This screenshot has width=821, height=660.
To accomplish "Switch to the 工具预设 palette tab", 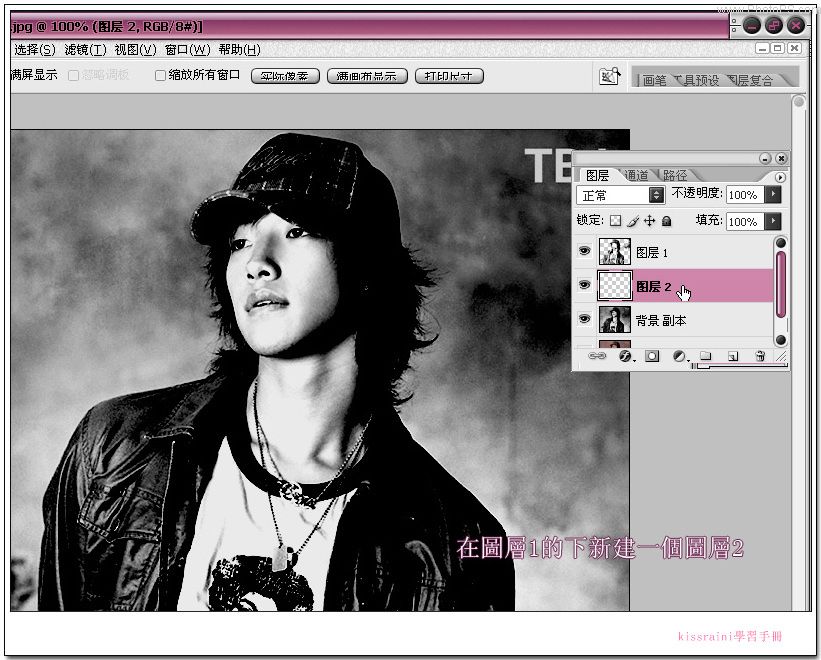I will [x=697, y=80].
